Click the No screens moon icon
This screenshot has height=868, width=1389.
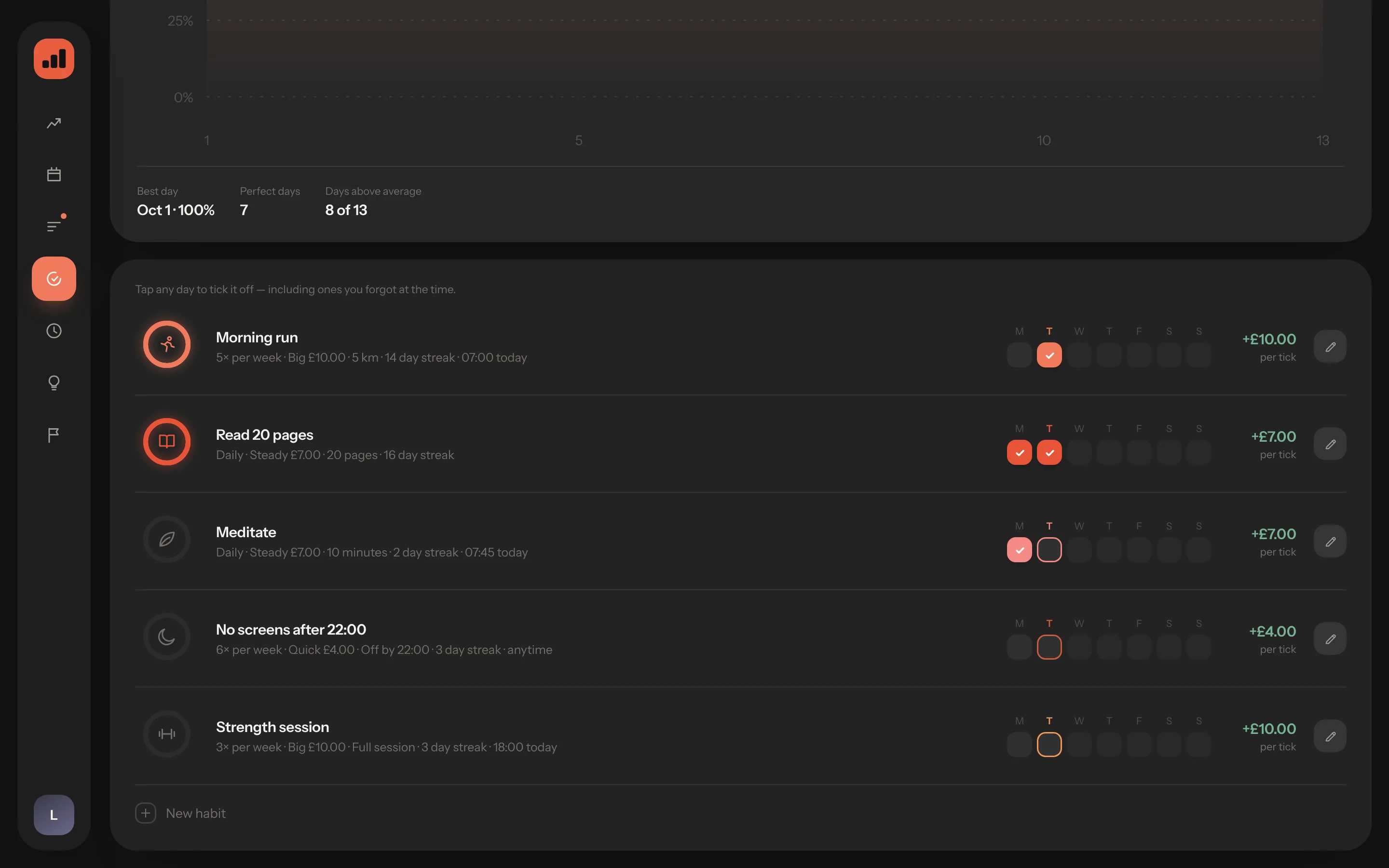[167, 637]
